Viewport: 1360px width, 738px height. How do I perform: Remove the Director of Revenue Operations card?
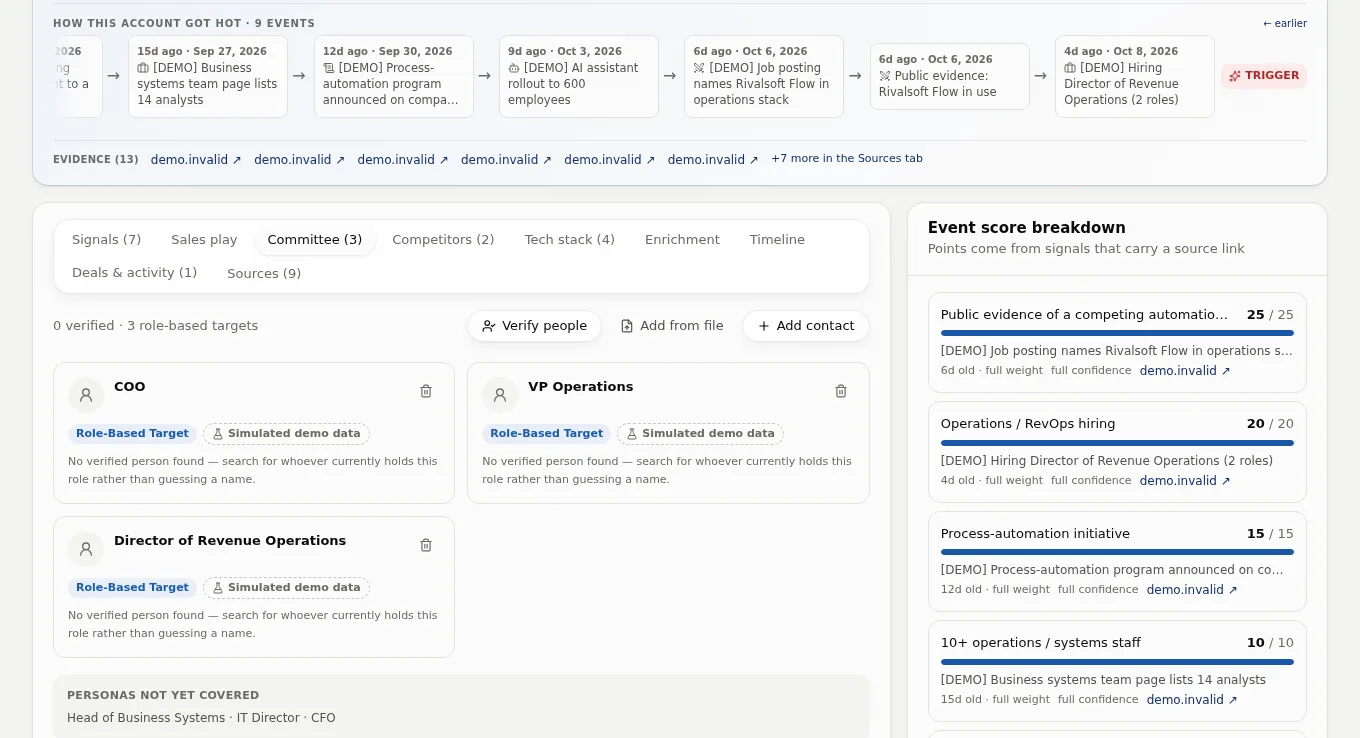[426, 545]
